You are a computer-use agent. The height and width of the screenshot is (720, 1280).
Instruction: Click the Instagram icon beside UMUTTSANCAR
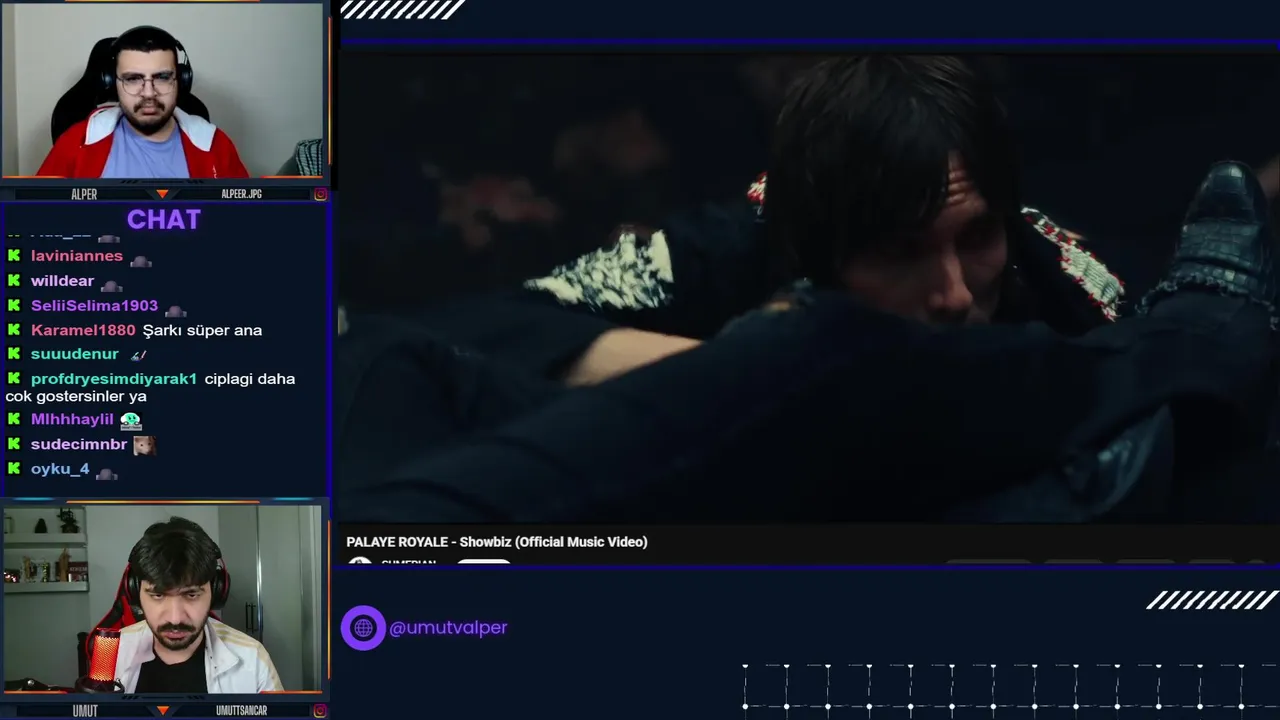[x=320, y=711]
